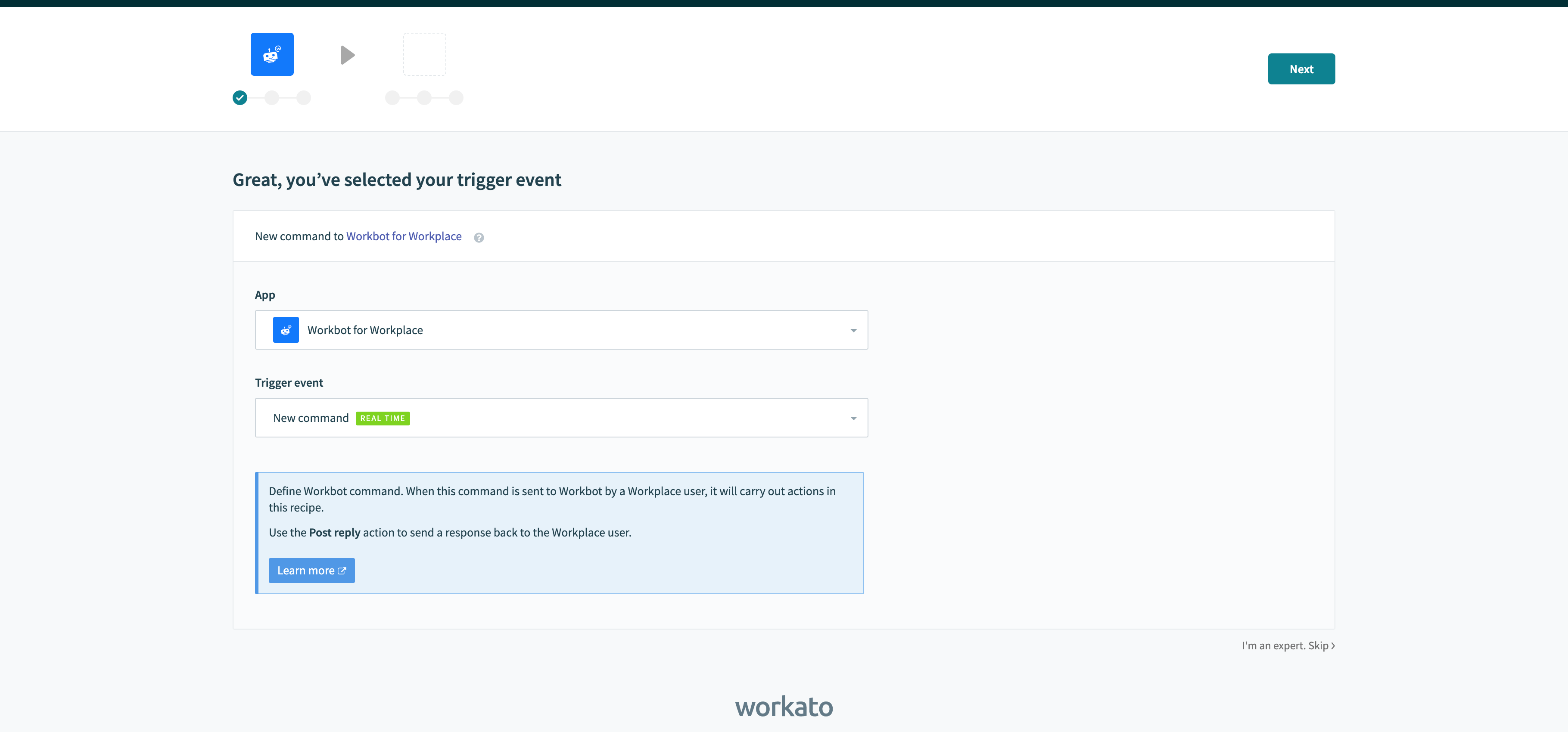Select the New command trigger option
This screenshot has height=732, width=1568.
click(560, 417)
